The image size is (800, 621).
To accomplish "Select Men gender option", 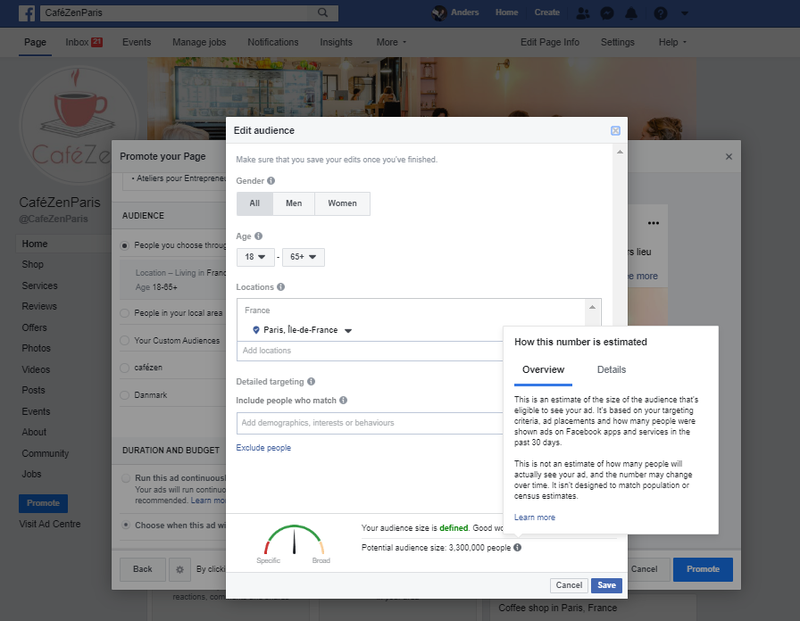I will [x=294, y=204].
